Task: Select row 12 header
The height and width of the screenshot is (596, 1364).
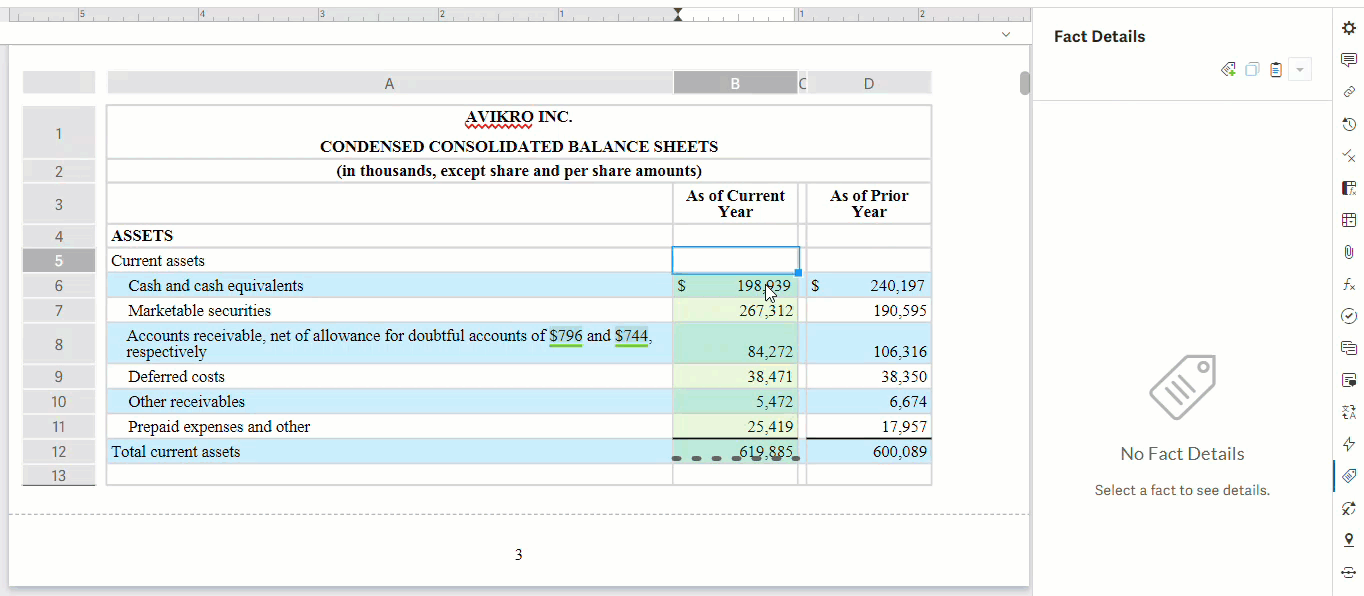Action: pyautogui.click(x=59, y=452)
